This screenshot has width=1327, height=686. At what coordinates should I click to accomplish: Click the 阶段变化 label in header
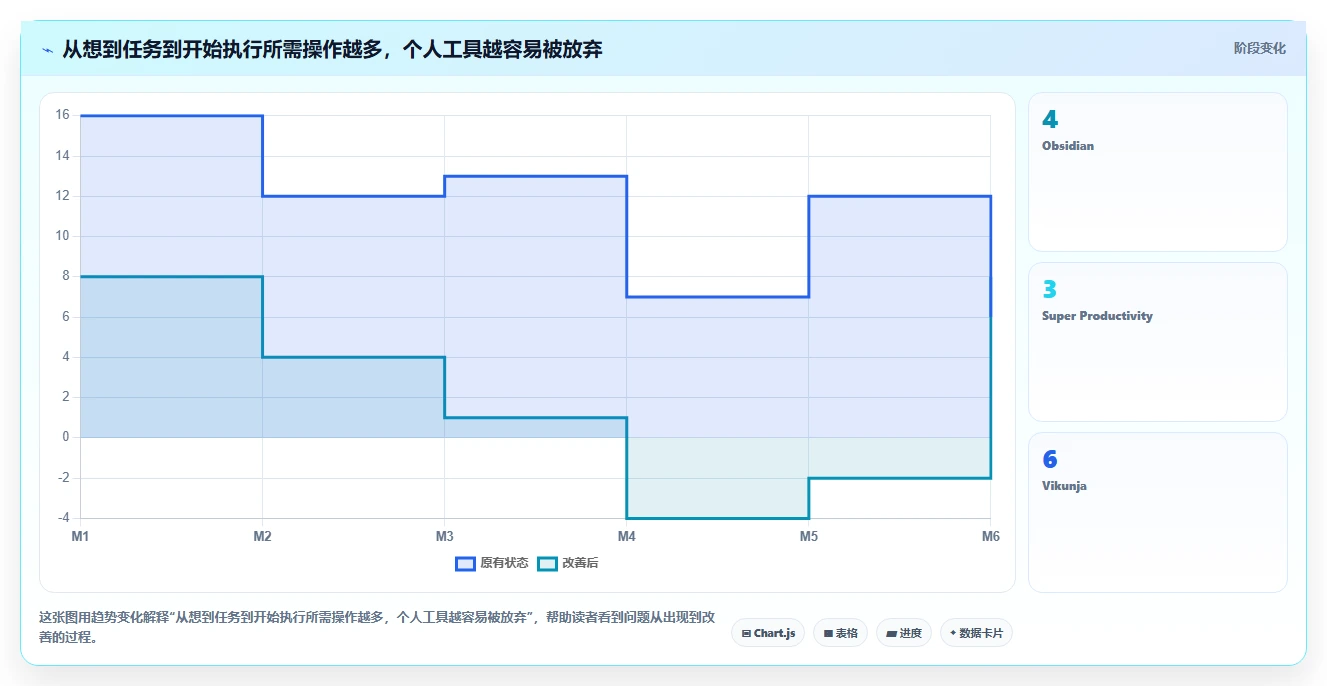[x=1259, y=48]
